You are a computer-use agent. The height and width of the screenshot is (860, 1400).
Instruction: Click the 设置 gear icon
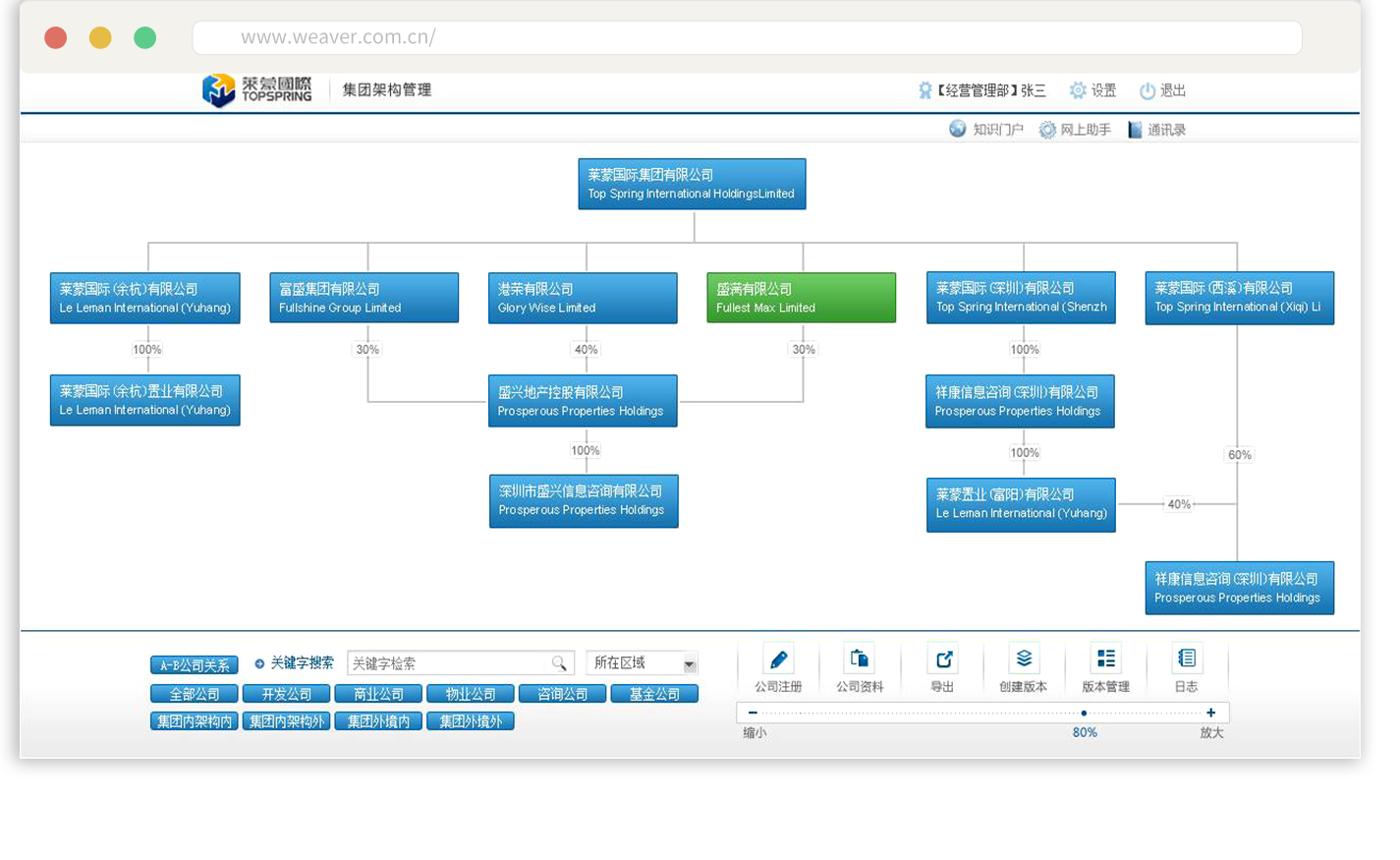click(1078, 90)
